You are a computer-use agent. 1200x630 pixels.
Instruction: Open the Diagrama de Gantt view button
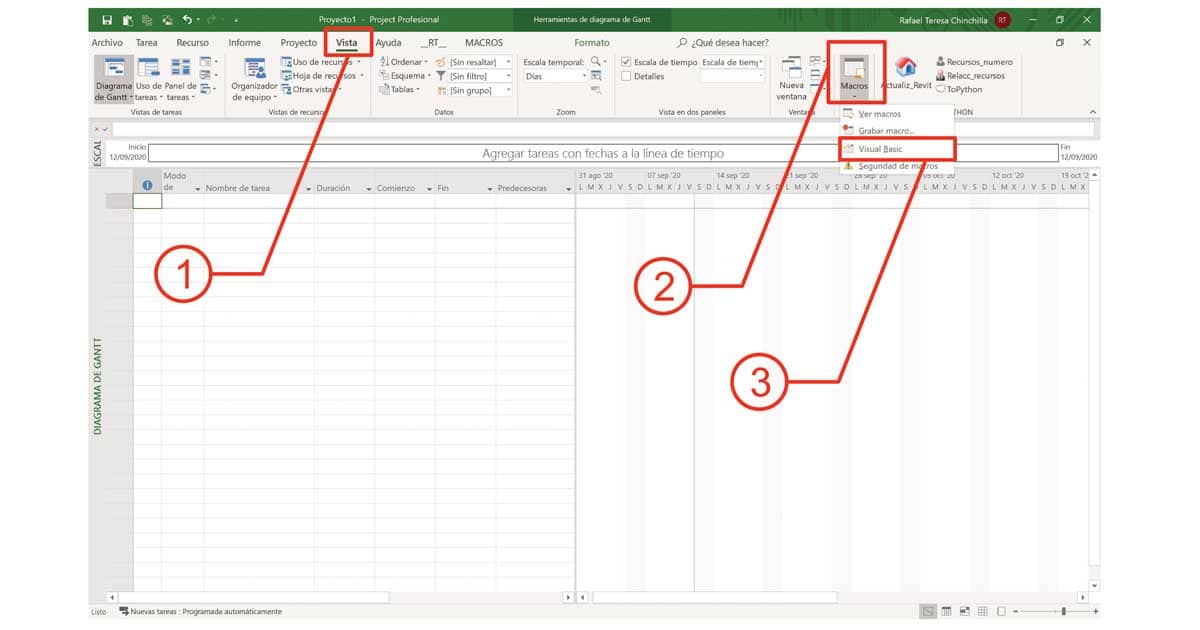click(x=114, y=79)
